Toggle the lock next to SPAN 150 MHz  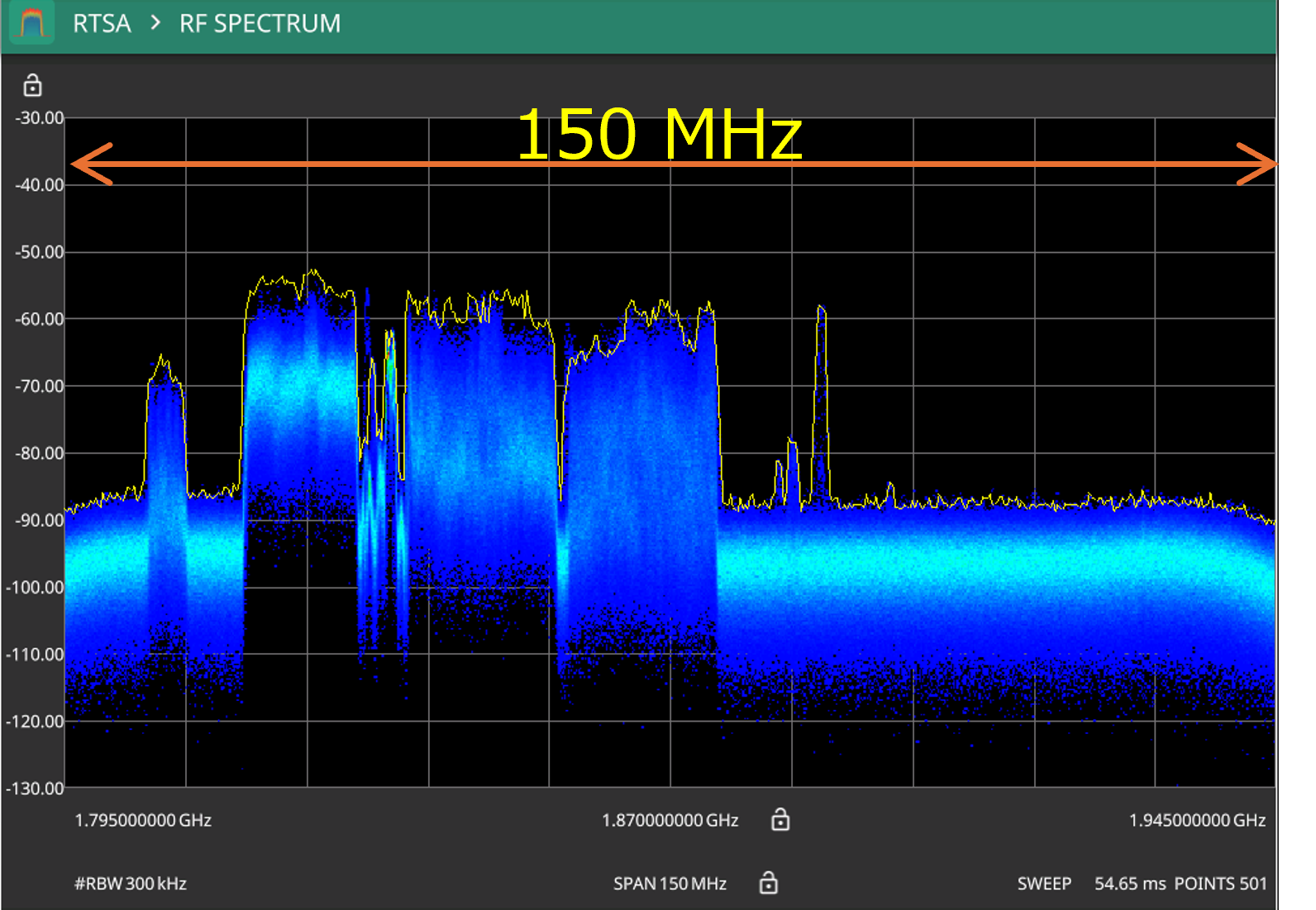tap(768, 883)
